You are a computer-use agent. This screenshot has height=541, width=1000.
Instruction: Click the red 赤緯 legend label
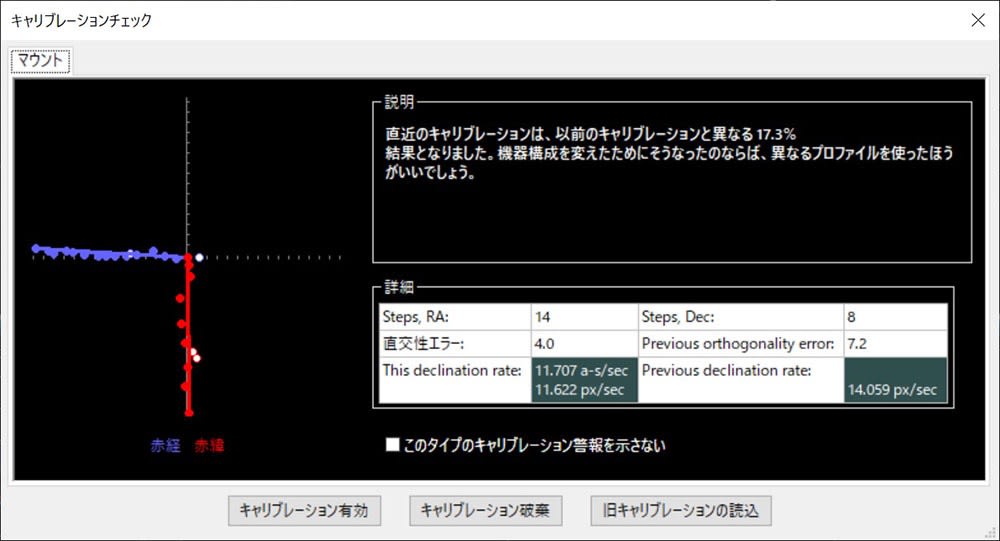(x=209, y=445)
